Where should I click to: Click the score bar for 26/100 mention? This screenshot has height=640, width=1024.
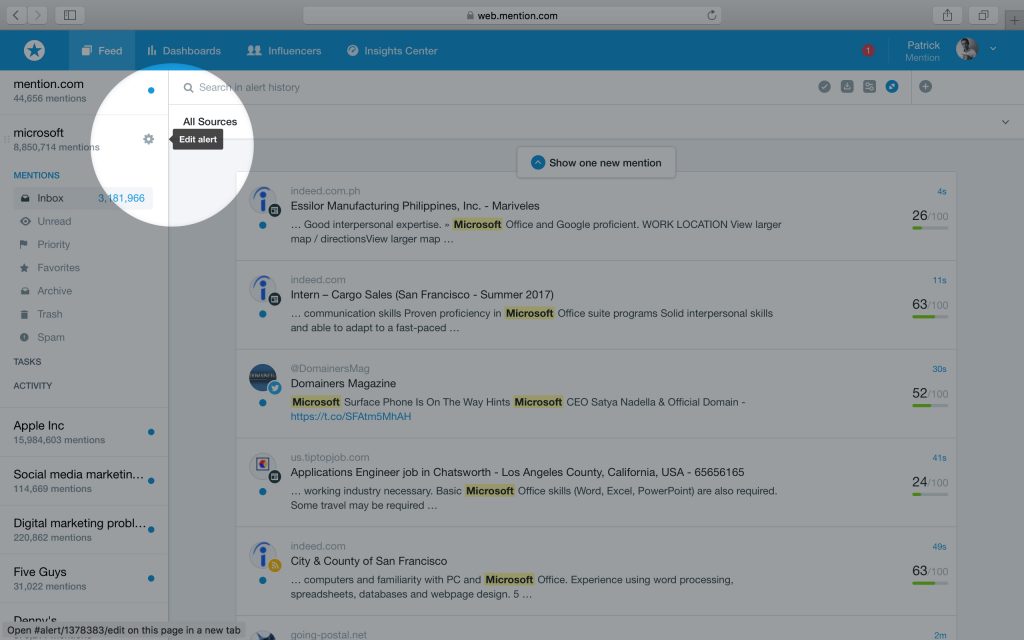(930, 228)
